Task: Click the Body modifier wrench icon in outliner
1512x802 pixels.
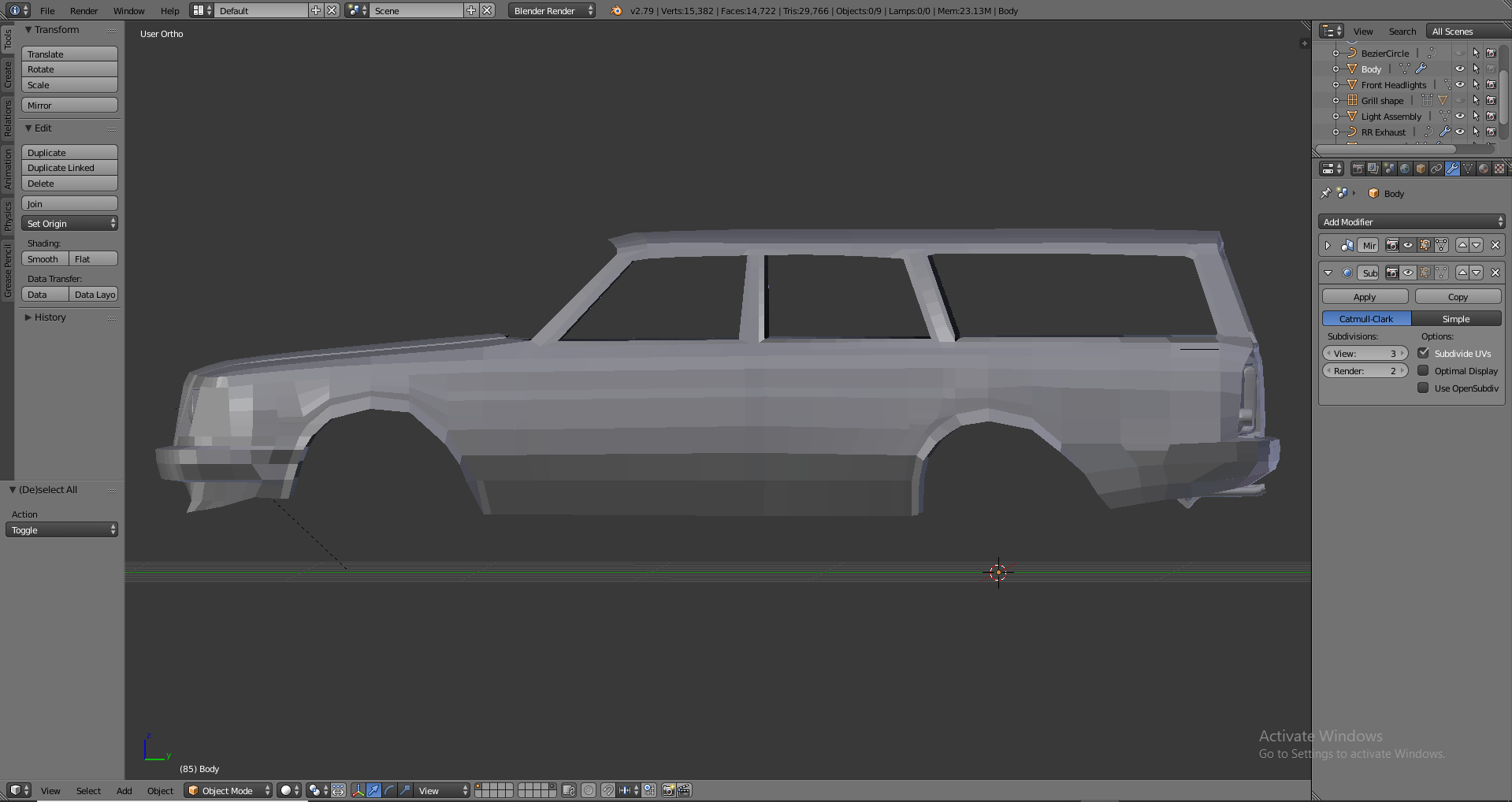Action: (1421, 69)
